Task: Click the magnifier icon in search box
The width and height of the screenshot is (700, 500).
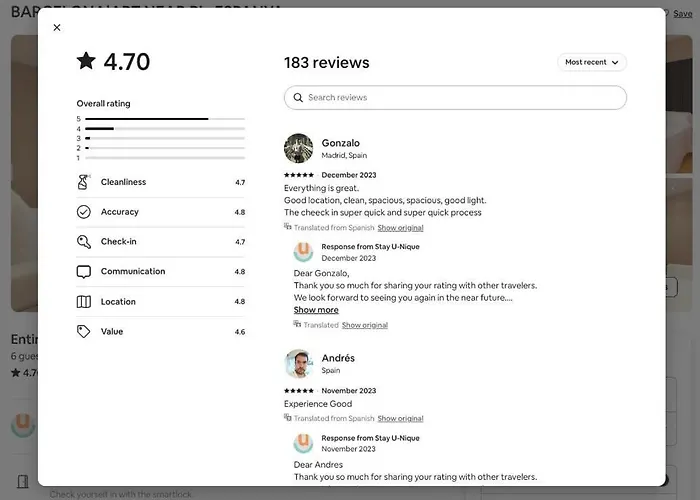Action: coord(298,97)
